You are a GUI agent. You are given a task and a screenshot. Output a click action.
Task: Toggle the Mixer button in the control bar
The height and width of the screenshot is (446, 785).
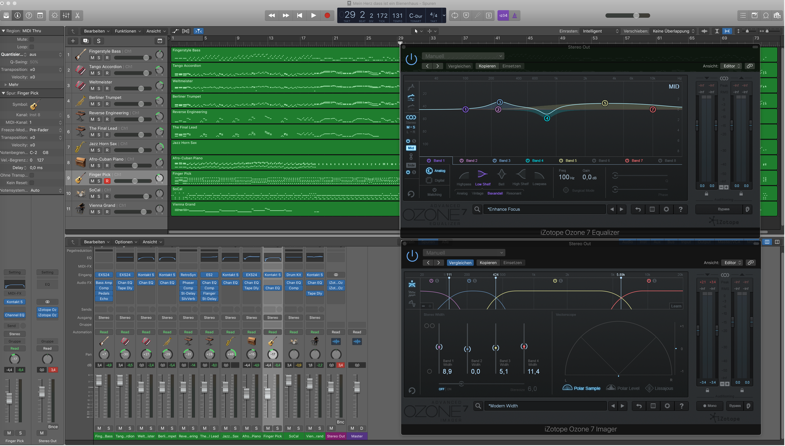click(66, 16)
